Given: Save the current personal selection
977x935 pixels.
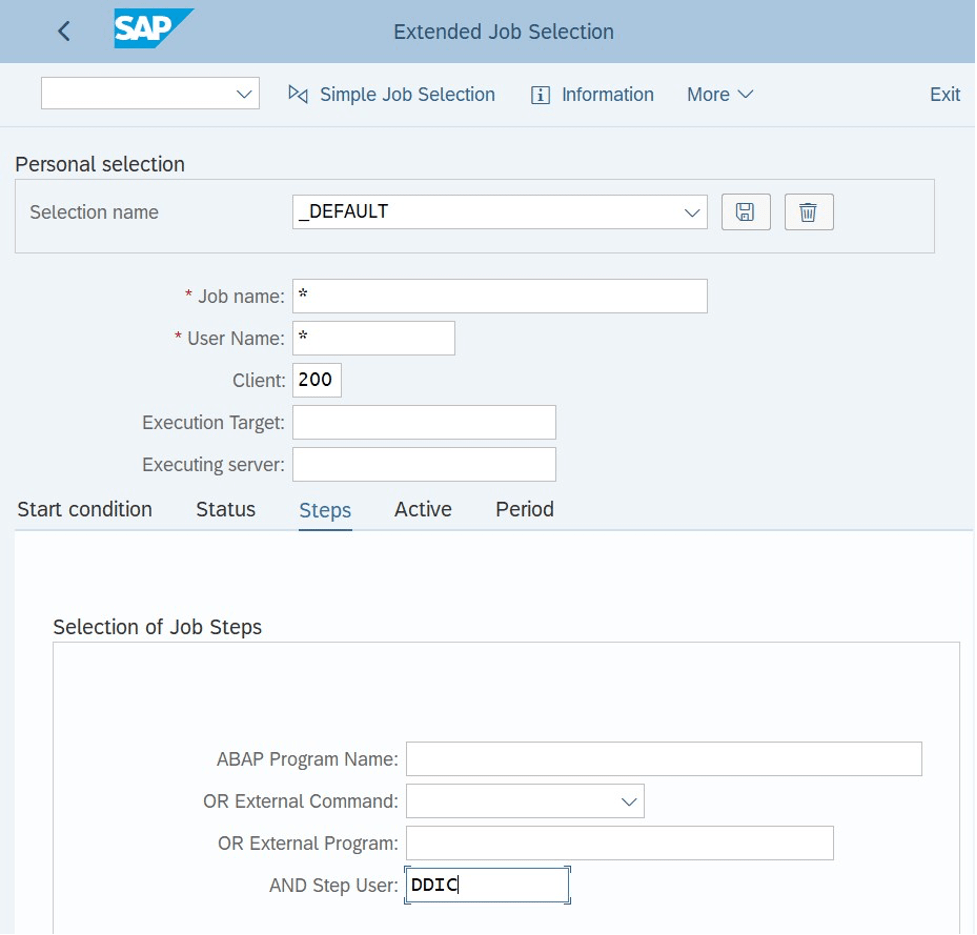Looking at the screenshot, I should coord(745,211).
